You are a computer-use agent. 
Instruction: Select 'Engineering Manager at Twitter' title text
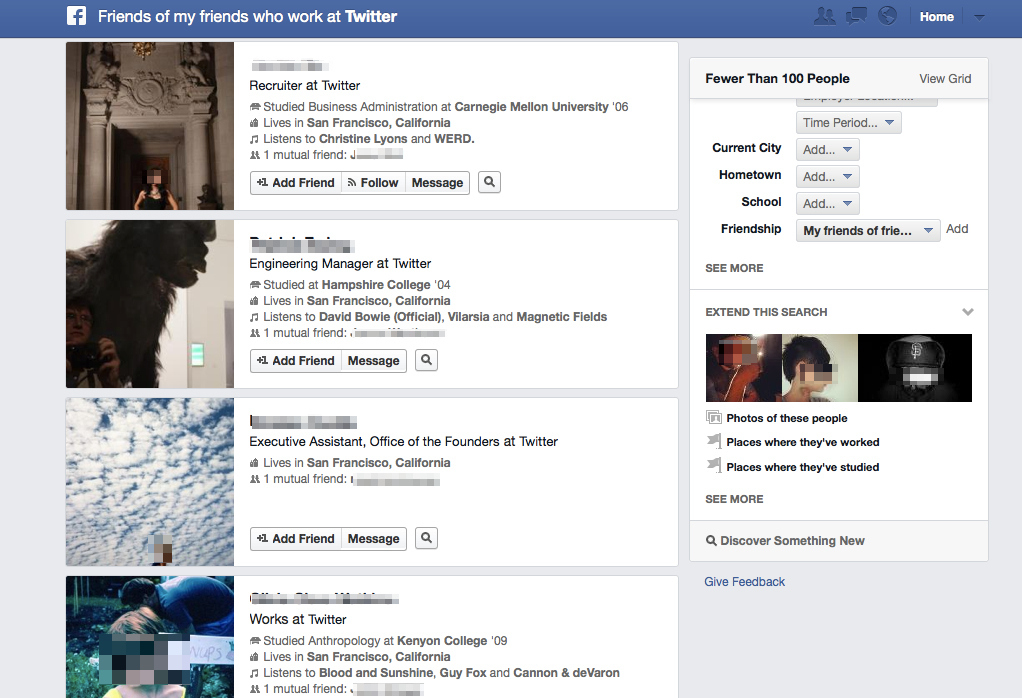click(340, 263)
